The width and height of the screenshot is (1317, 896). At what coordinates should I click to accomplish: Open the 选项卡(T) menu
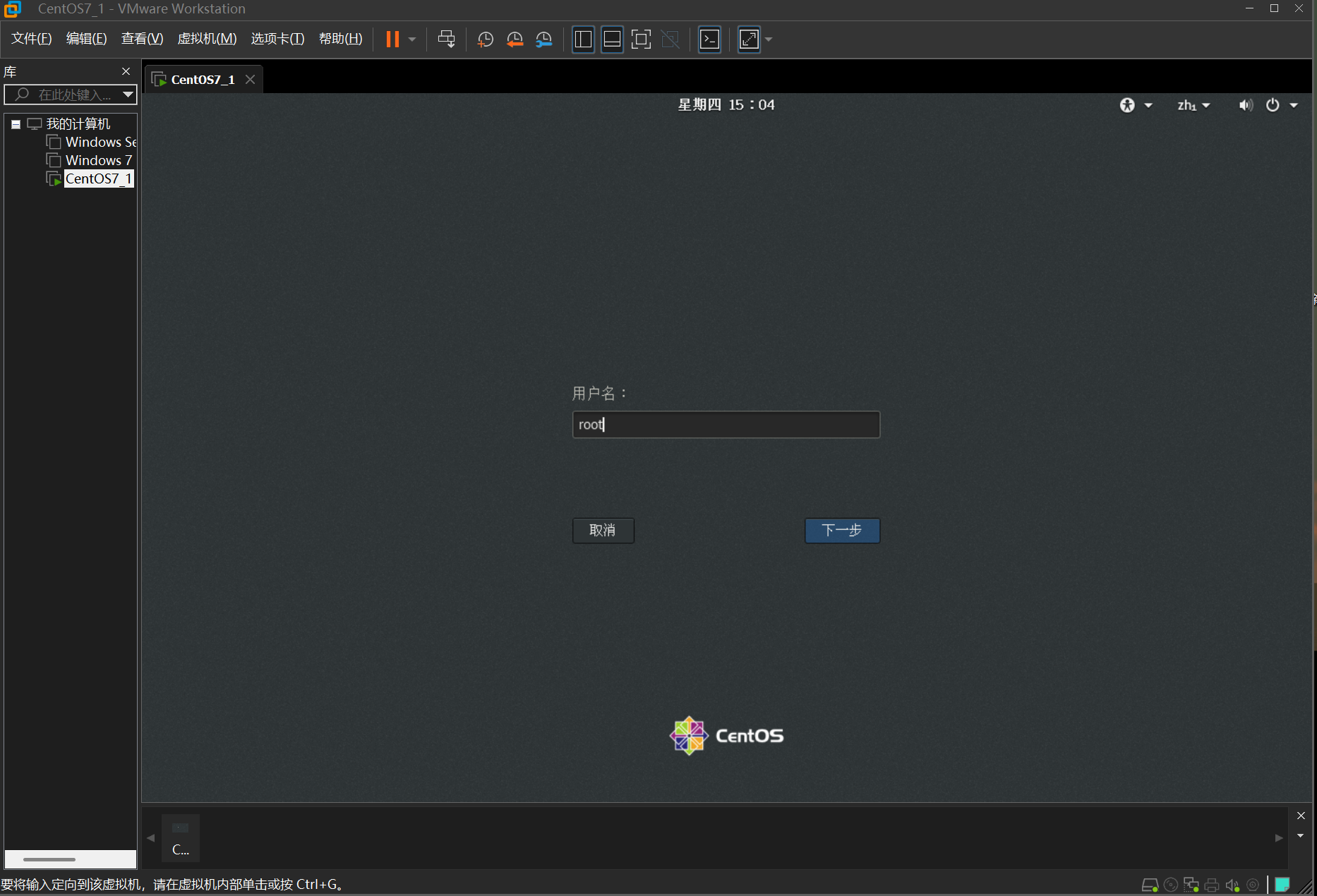pyautogui.click(x=277, y=39)
